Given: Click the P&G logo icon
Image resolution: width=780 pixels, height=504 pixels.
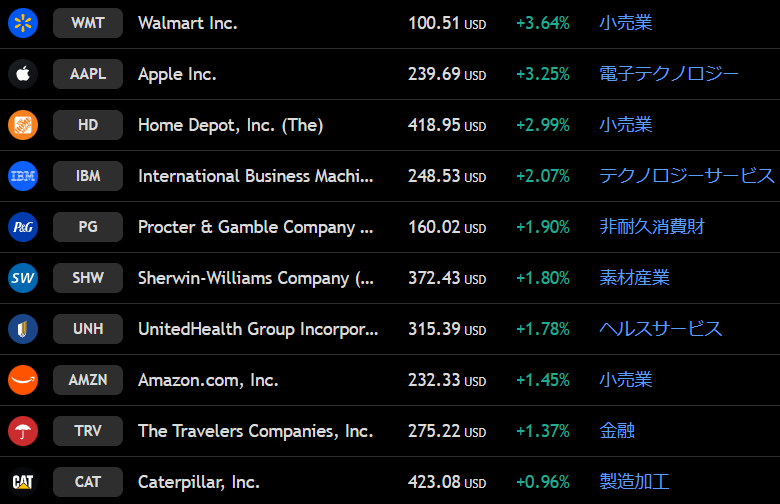Looking at the screenshot, I should point(23,227).
